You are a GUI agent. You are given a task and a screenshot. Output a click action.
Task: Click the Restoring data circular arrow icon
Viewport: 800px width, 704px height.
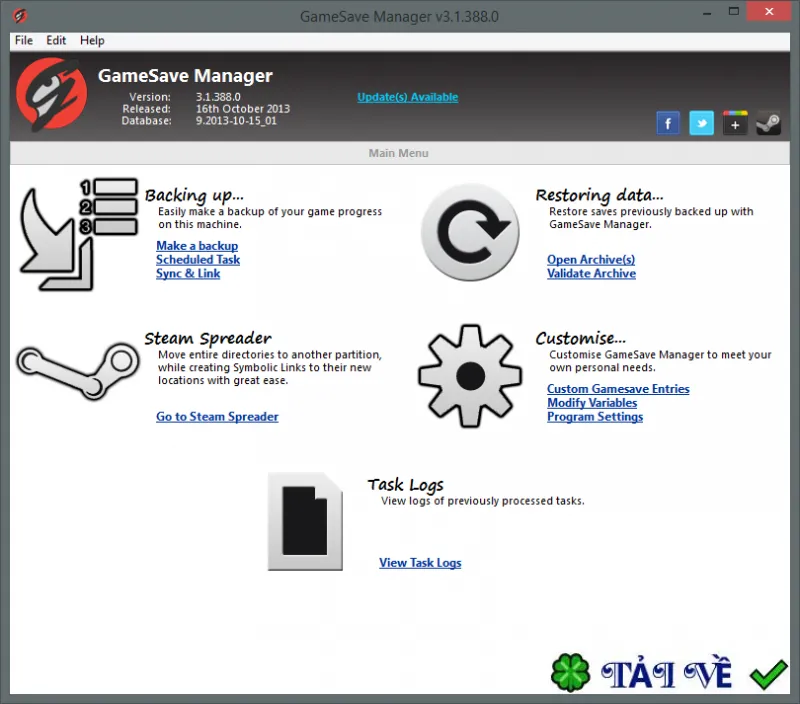[x=470, y=232]
